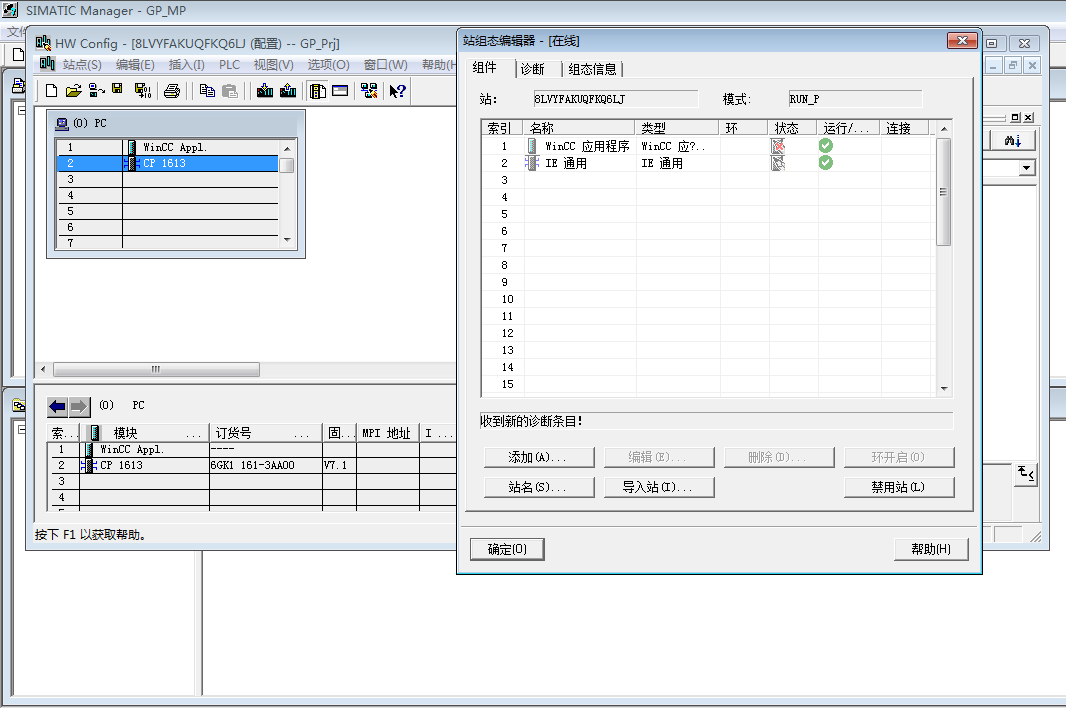The height and width of the screenshot is (709, 1066).
Task: Click the 订货号 column header
Action: (x=265, y=433)
